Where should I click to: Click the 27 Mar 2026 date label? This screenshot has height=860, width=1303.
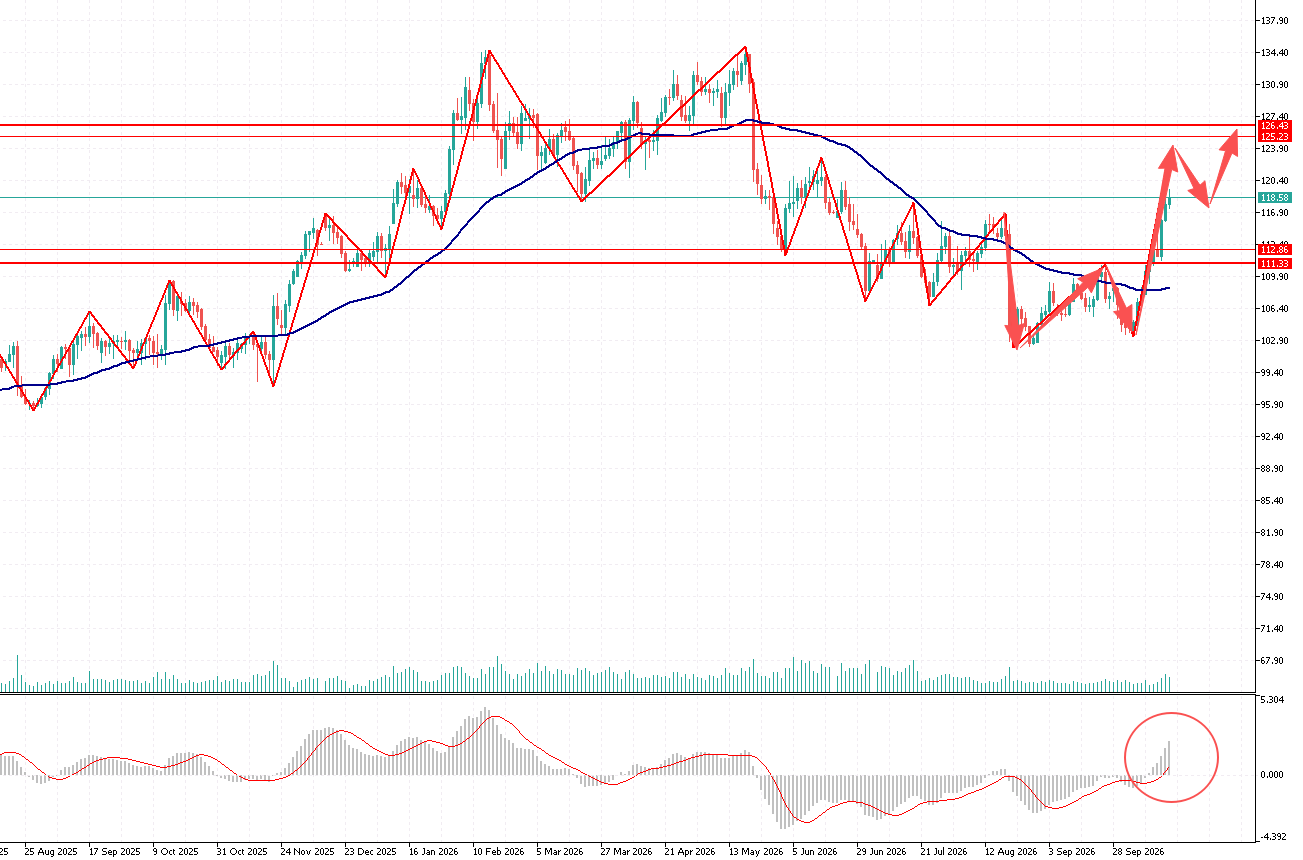click(x=627, y=852)
